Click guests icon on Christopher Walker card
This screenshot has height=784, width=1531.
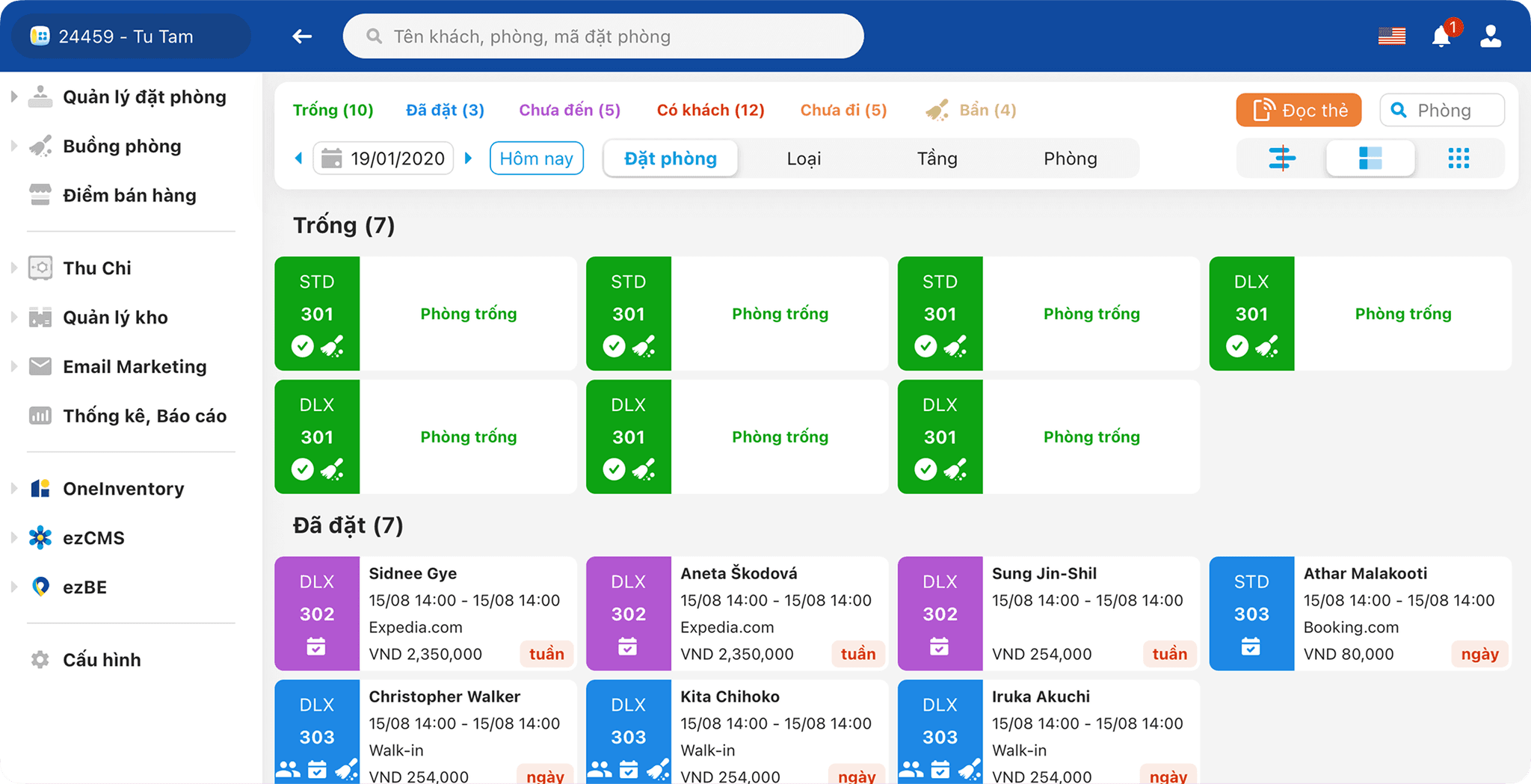point(289,769)
